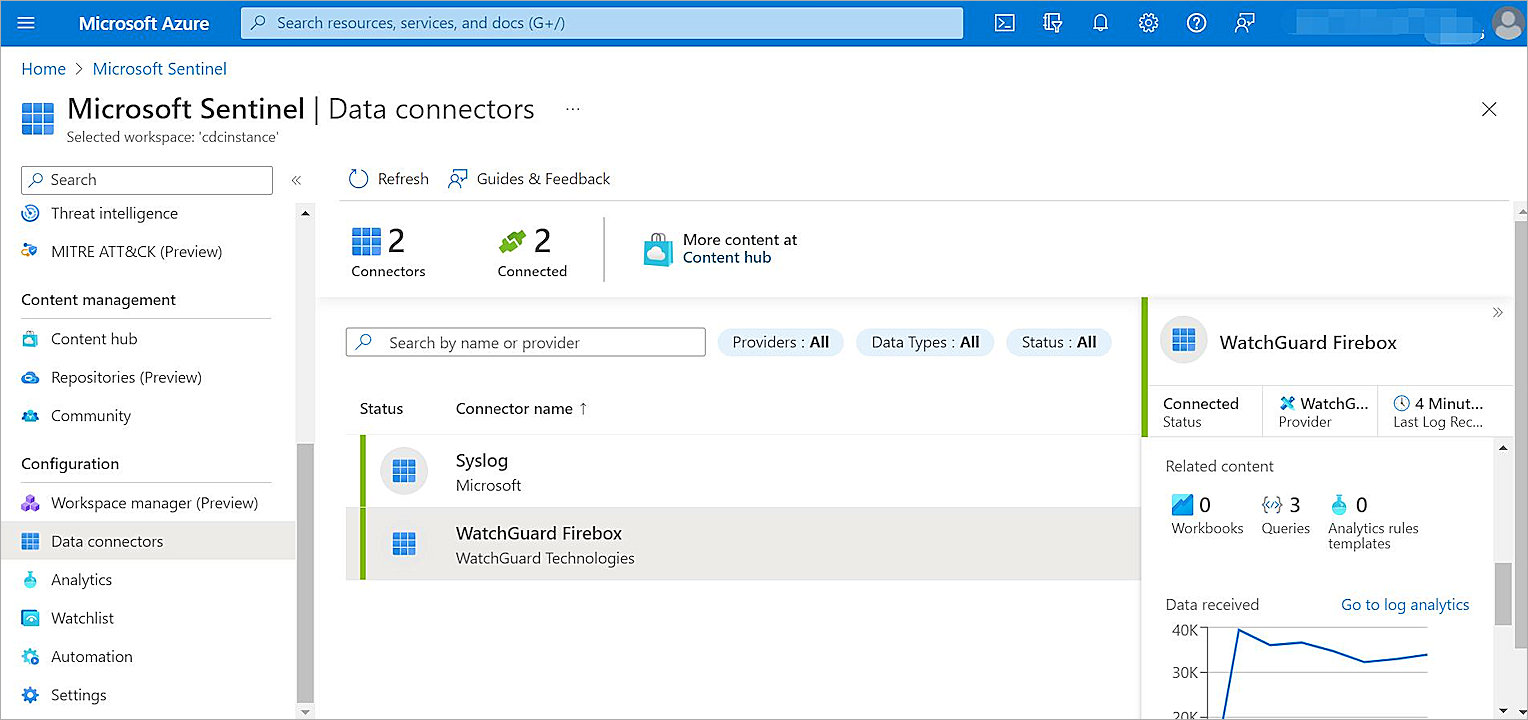The width and height of the screenshot is (1528, 720).
Task: Select Analytics under Configuration
Action: (x=81, y=579)
